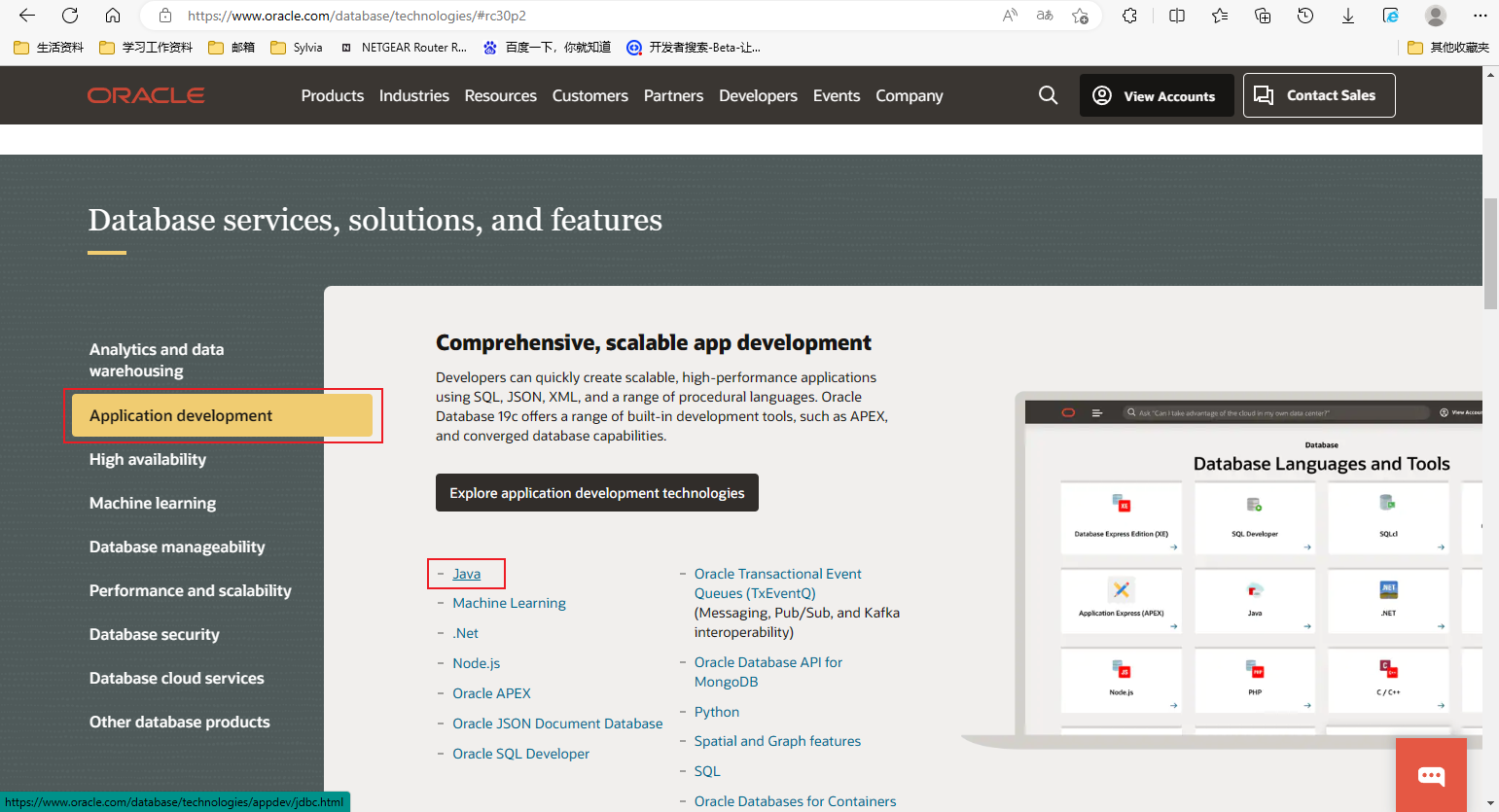The height and width of the screenshot is (812, 1499).
Task: Add page to favorites star icon
Action: (x=1080, y=16)
